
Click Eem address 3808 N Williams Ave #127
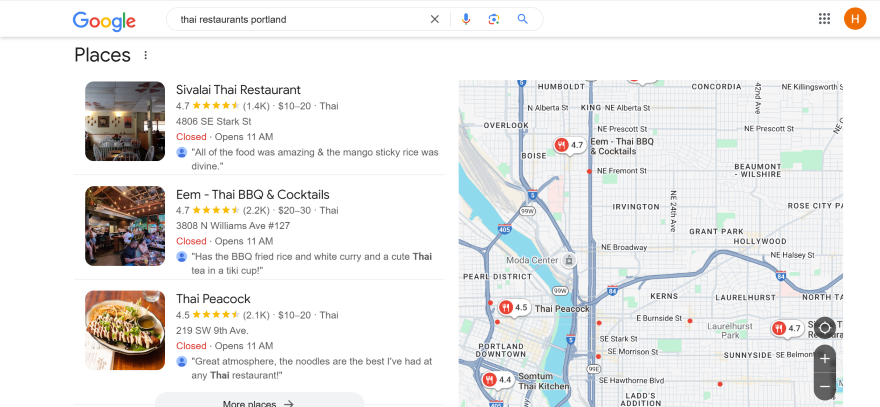pos(233,226)
